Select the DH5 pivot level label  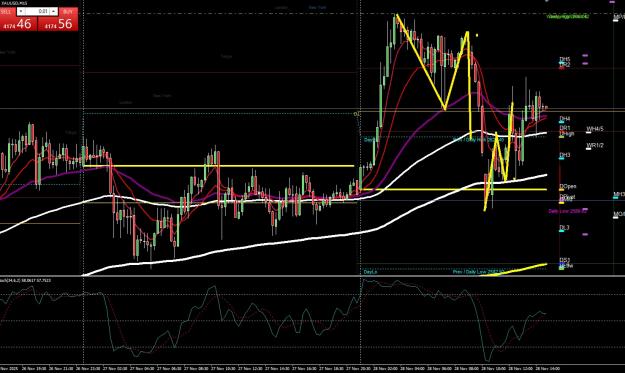pyautogui.click(x=565, y=59)
